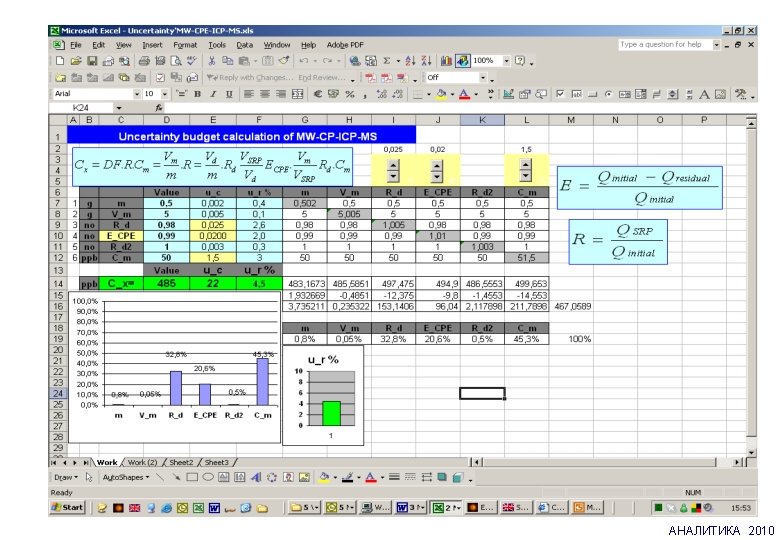Click the spinner above column I R_d

click(392, 171)
